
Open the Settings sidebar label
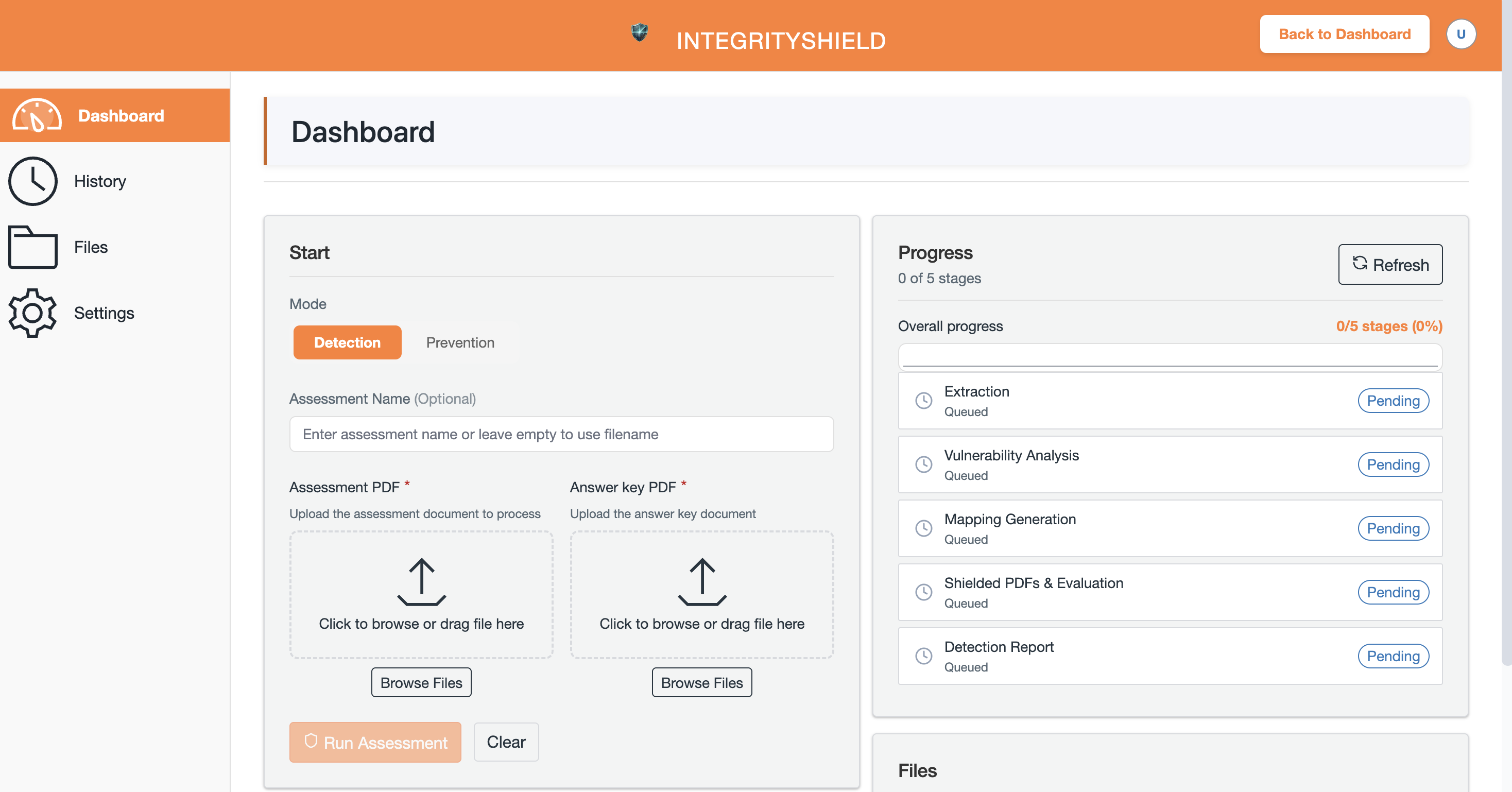[x=104, y=313]
